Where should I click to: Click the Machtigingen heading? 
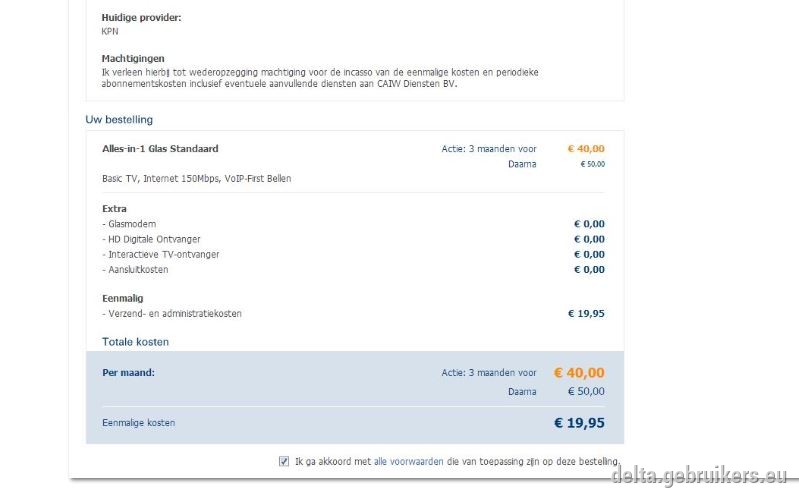pyautogui.click(x=133, y=59)
